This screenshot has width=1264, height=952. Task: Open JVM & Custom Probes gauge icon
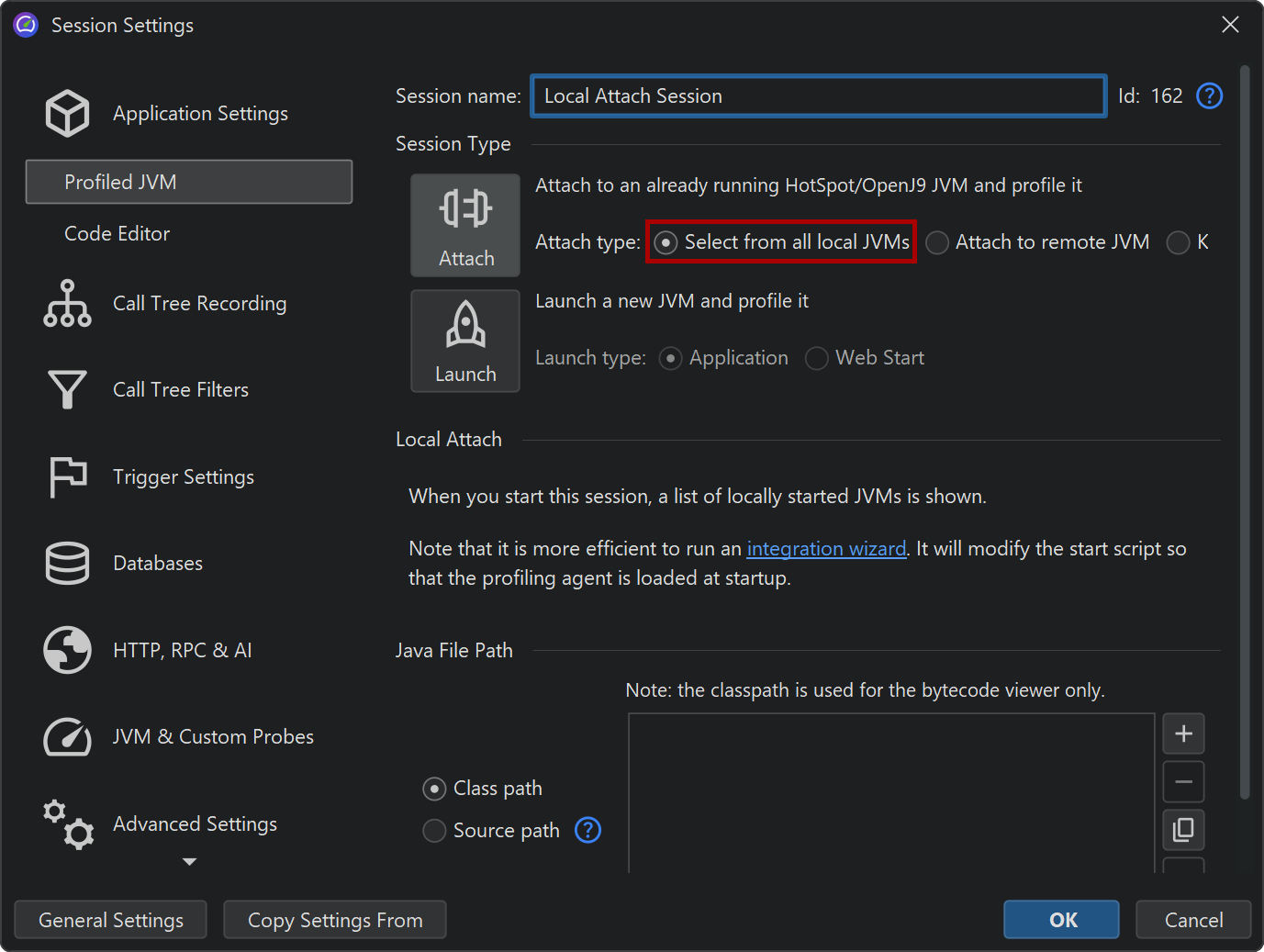click(x=67, y=737)
